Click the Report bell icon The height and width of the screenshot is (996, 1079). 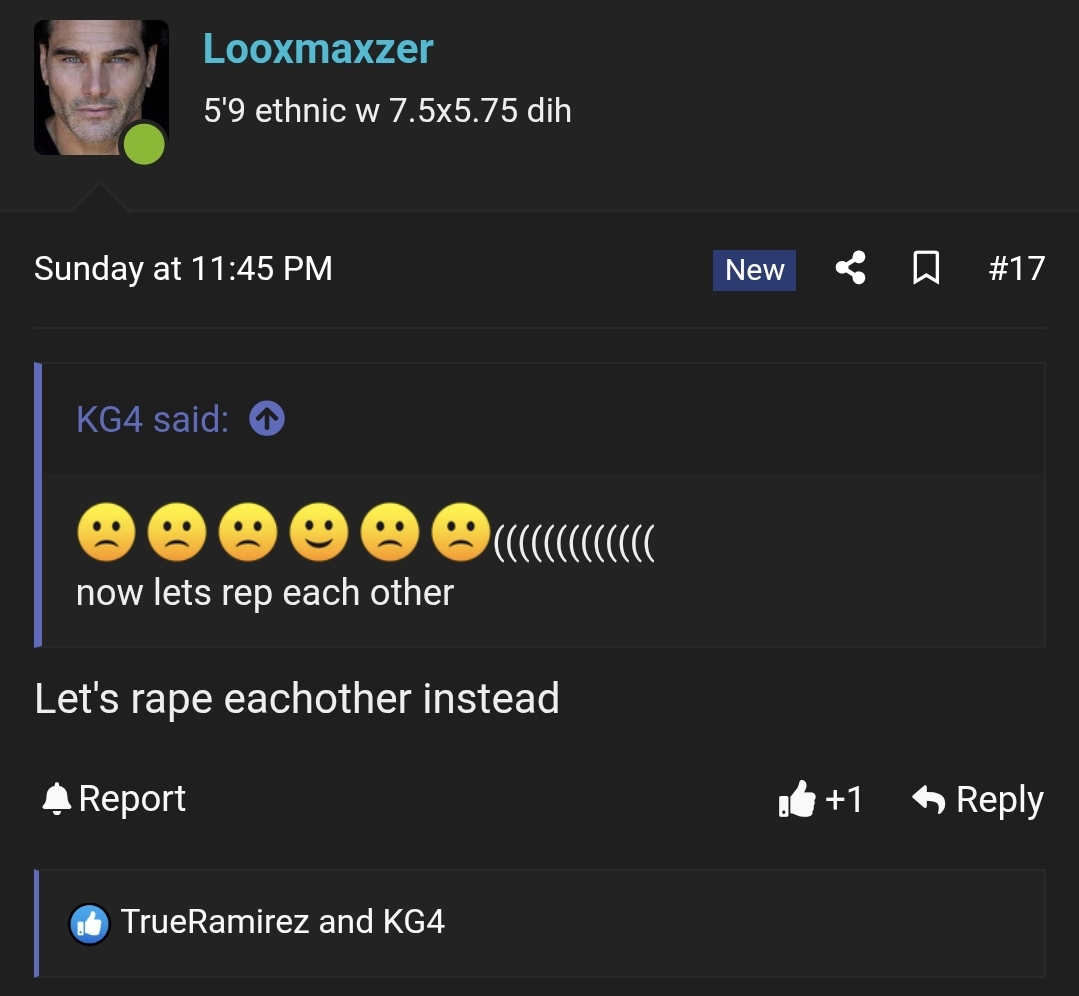pos(57,799)
